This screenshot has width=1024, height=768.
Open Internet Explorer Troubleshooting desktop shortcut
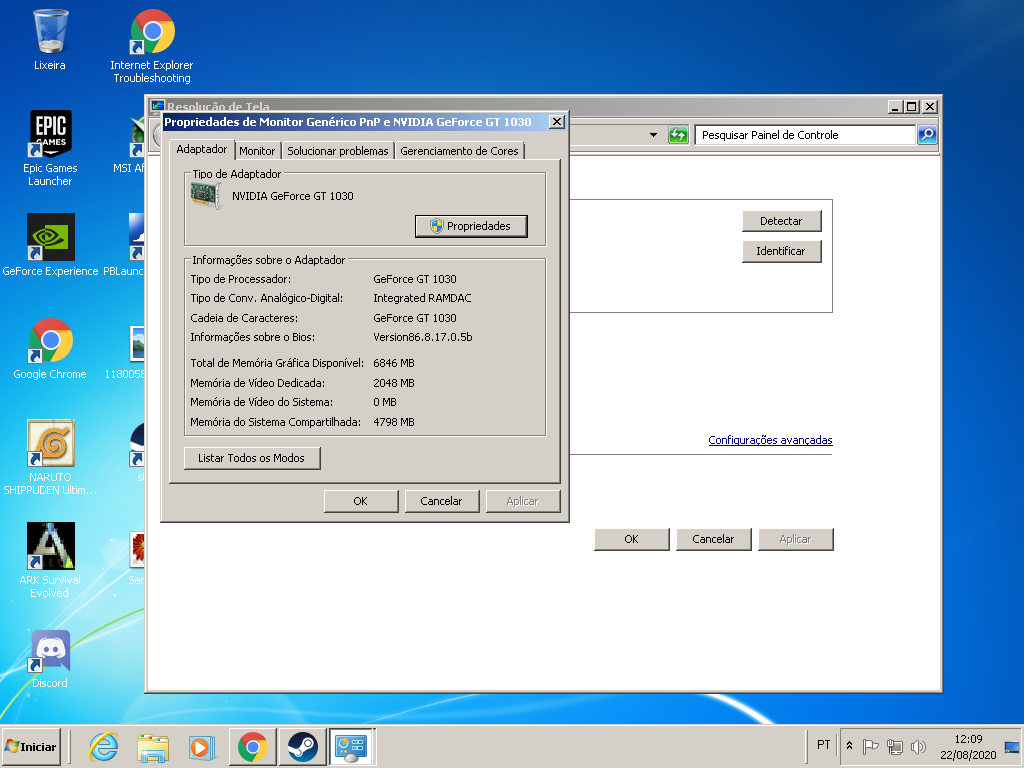pyautogui.click(x=152, y=46)
